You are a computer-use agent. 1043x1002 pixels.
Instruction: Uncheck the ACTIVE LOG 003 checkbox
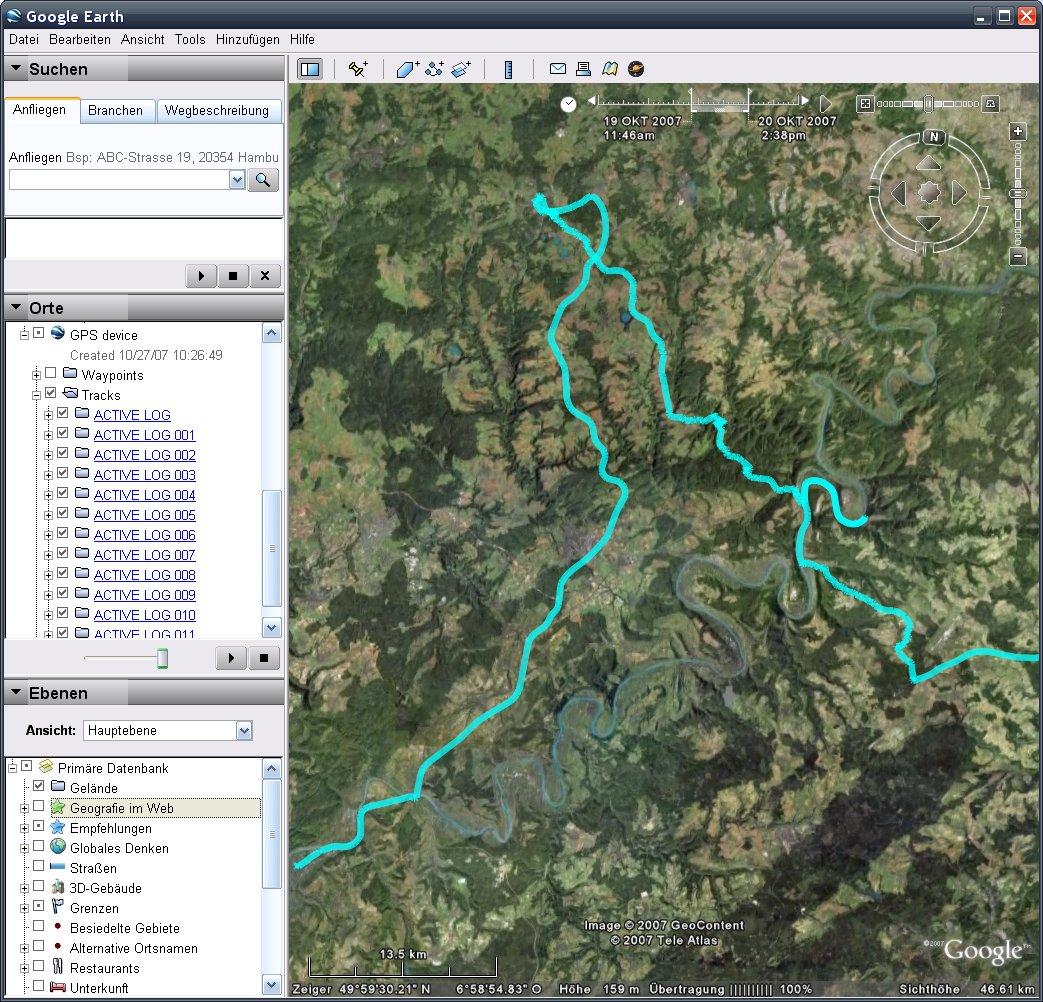click(63, 473)
